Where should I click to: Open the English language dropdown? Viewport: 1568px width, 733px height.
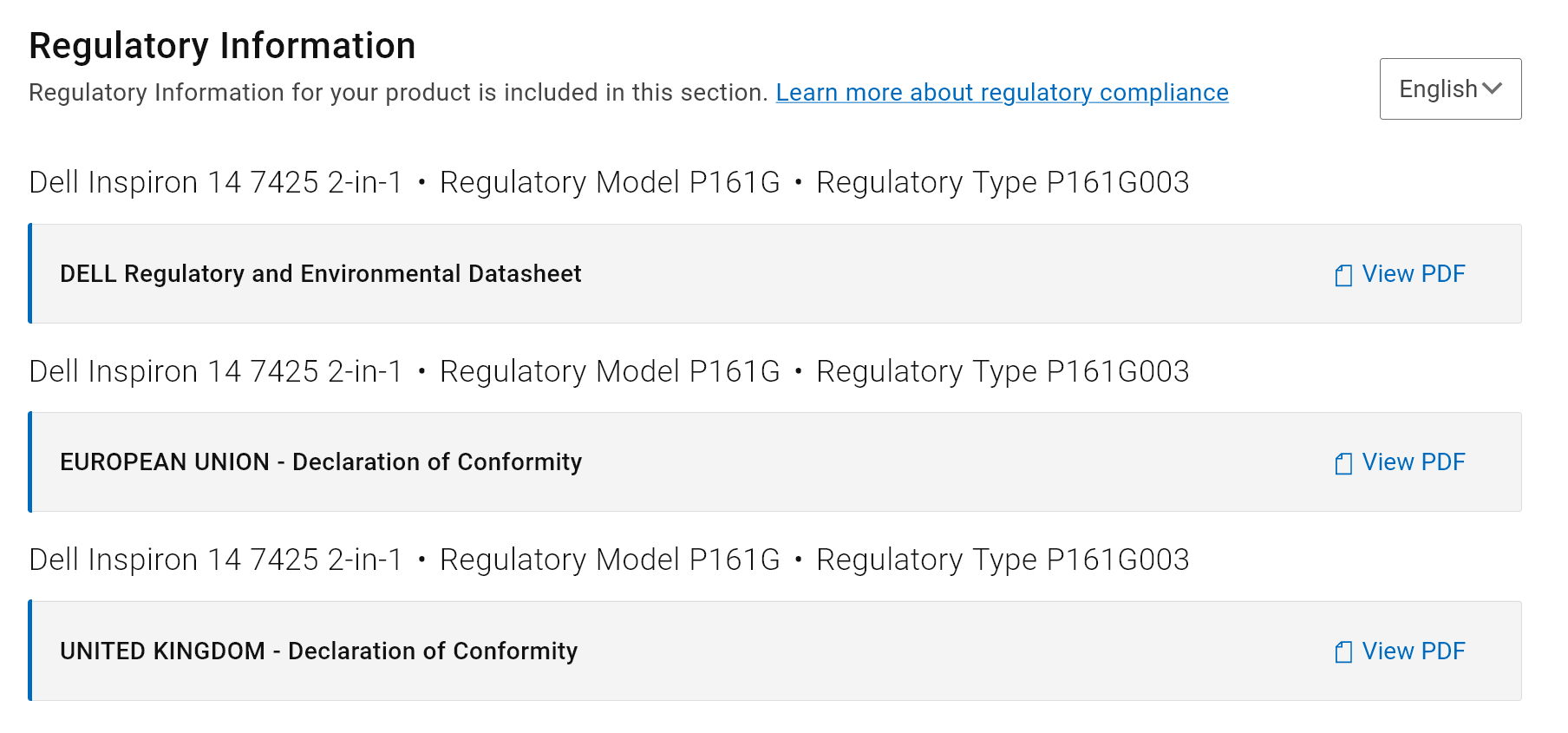tap(1450, 88)
